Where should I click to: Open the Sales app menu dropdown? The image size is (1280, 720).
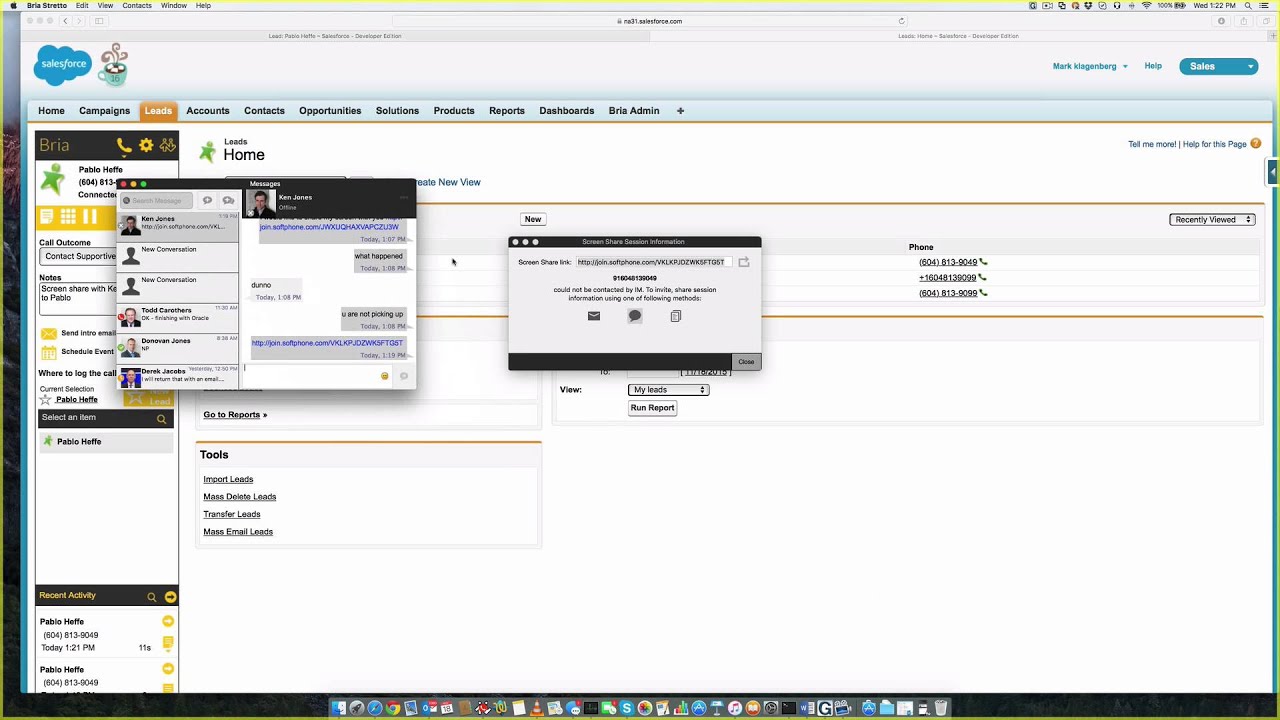tap(1218, 66)
